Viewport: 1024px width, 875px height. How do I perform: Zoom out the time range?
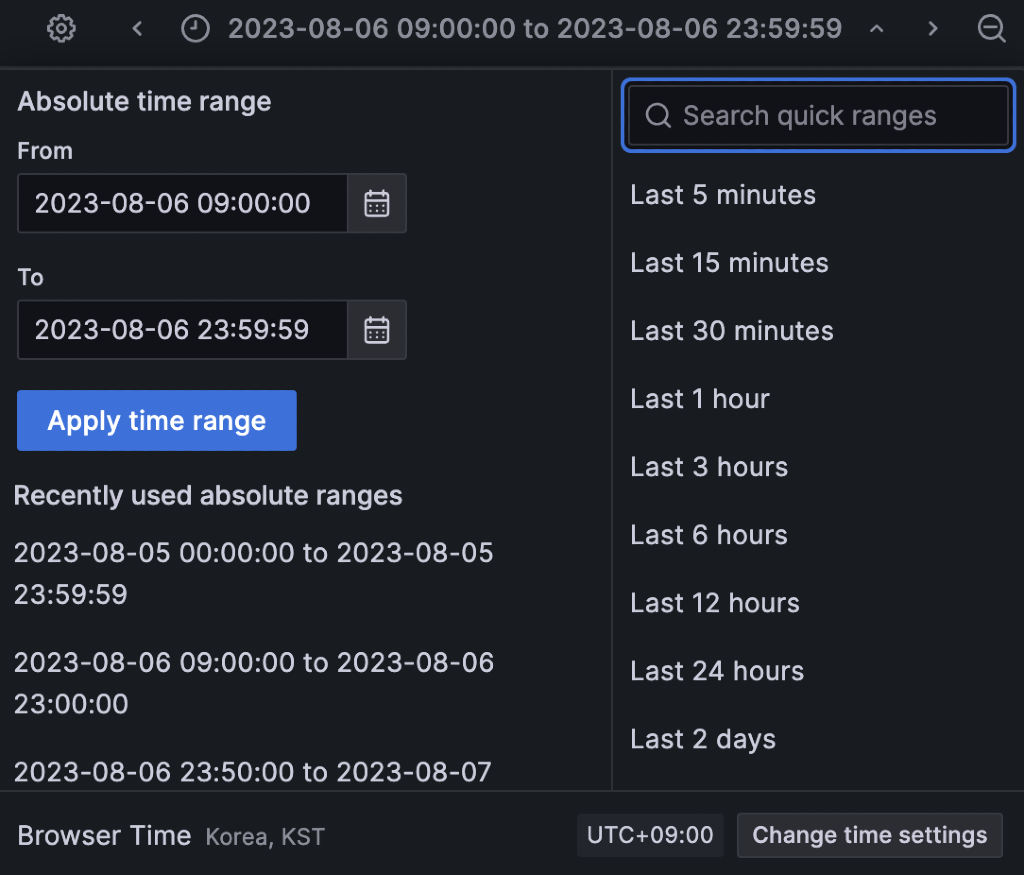tap(991, 29)
